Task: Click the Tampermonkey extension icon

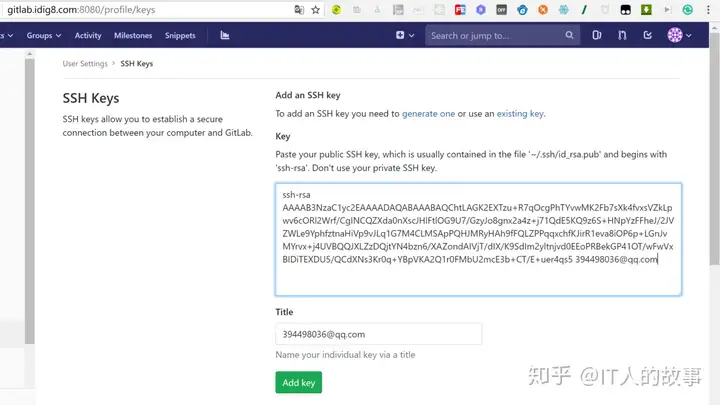Action: point(625,10)
